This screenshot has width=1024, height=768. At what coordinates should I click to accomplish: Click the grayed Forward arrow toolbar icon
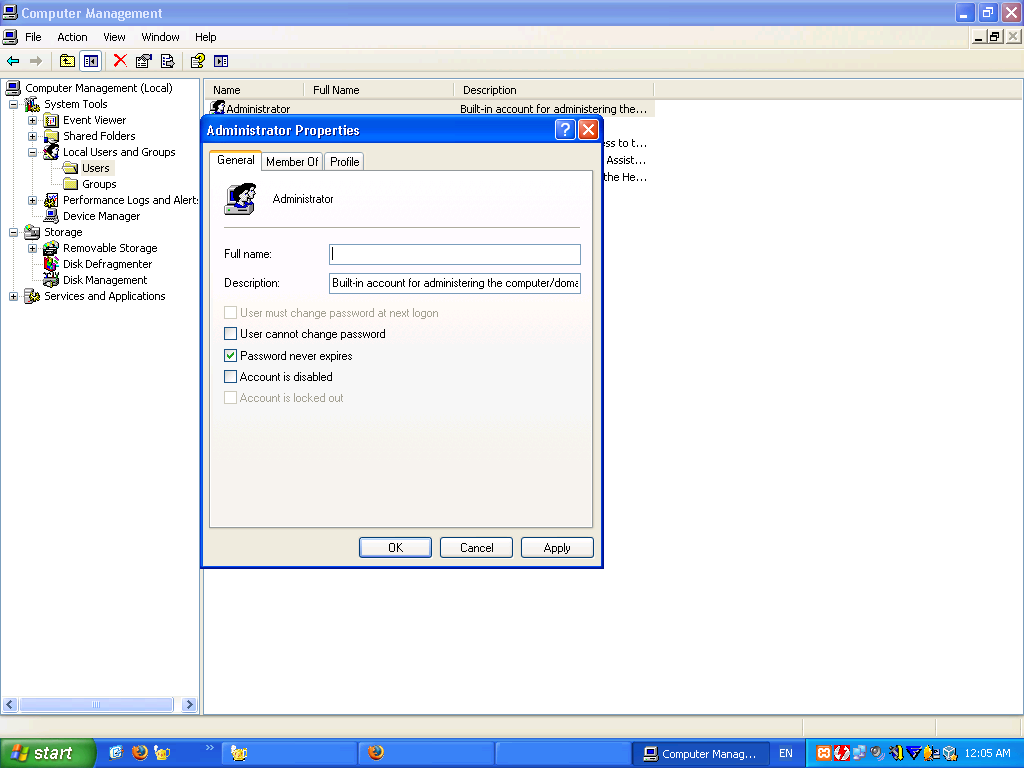click(36, 61)
